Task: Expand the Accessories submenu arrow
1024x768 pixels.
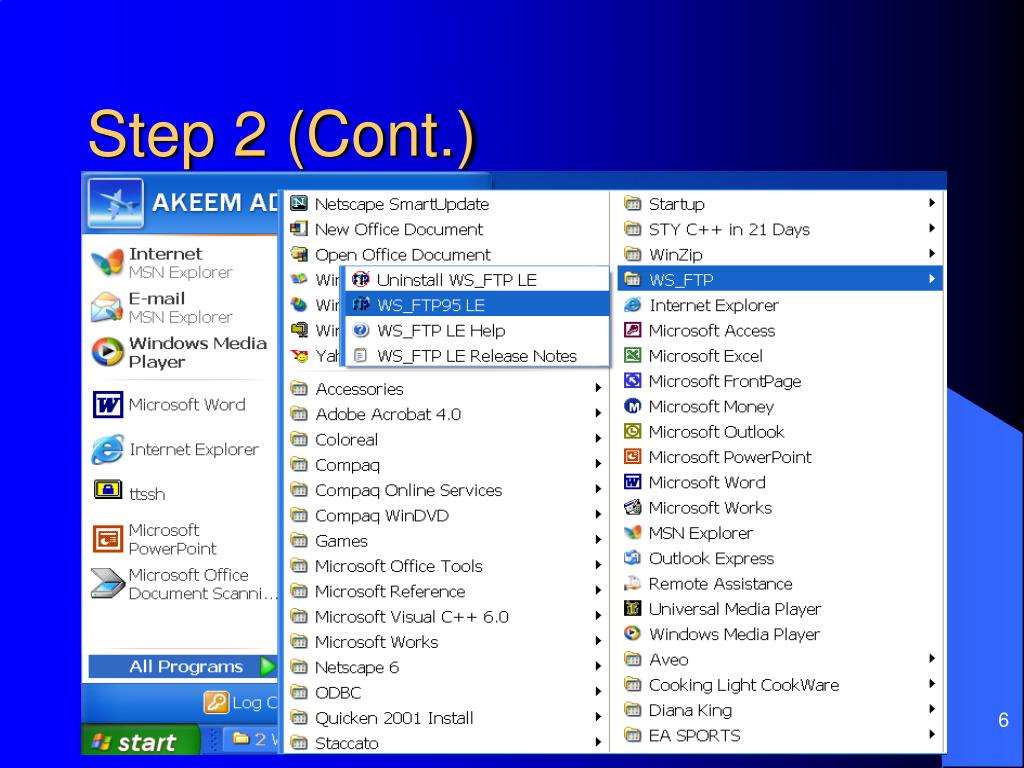Action: (598, 388)
